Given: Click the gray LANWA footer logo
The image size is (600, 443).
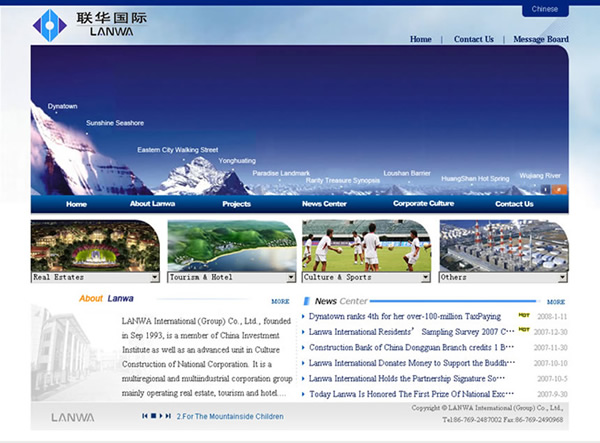Looking at the screenshot, I should click(x=73, y=417).
